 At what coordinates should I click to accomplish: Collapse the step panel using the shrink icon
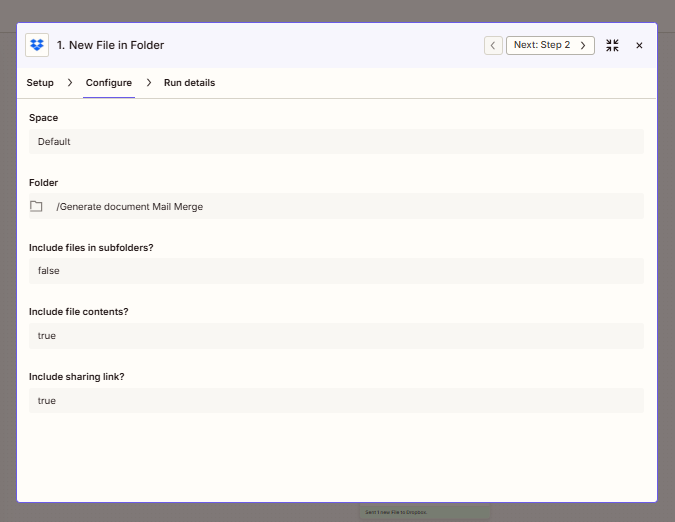(x=612, y=45)
